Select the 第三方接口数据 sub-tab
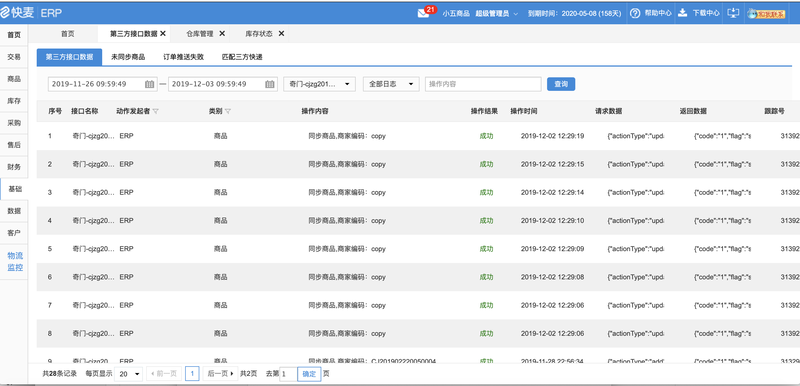Viewport: 800px width, 386px height. (x=69, y=57)
